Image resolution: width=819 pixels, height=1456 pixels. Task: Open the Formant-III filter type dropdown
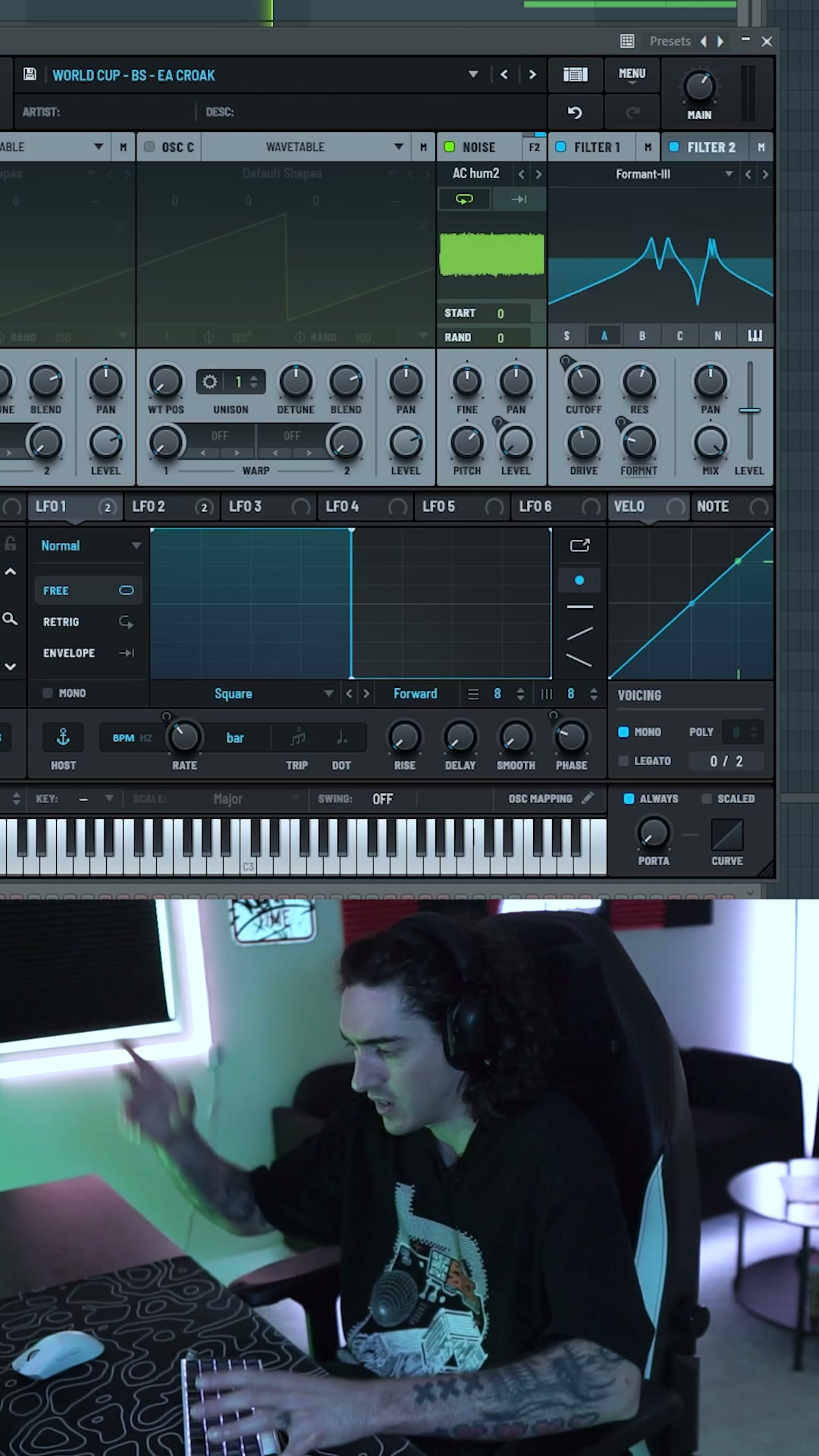643,174
